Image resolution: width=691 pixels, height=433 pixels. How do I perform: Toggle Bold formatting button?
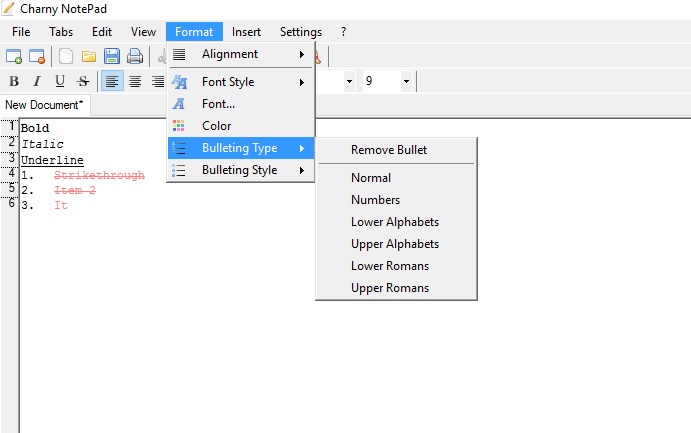pyautogui.click(x=14, y=81)
